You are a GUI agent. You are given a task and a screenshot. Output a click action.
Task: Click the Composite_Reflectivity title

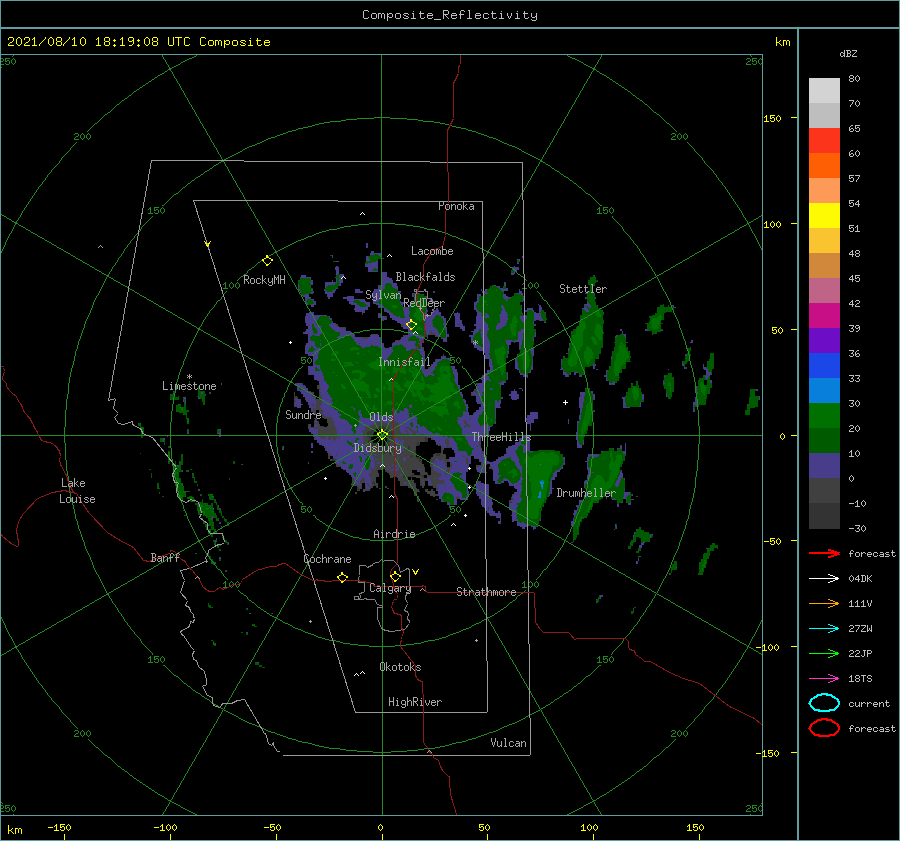click(450, 15)
